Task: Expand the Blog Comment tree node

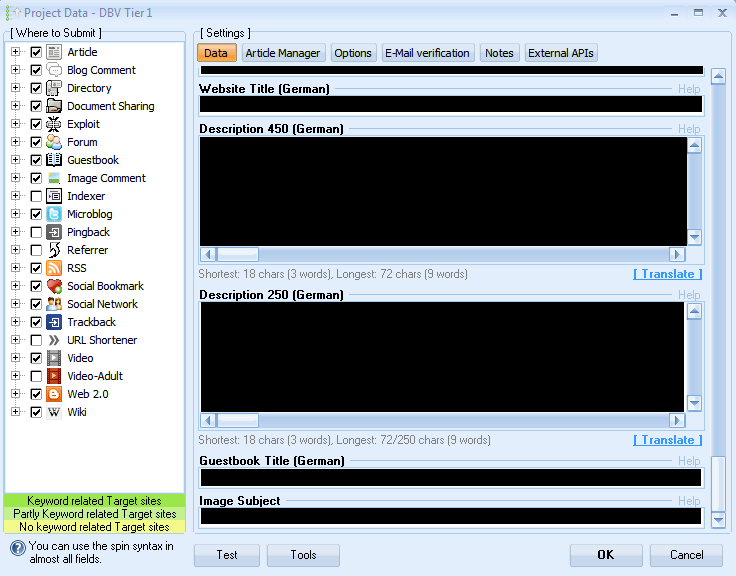Action: tap(16, 70)
